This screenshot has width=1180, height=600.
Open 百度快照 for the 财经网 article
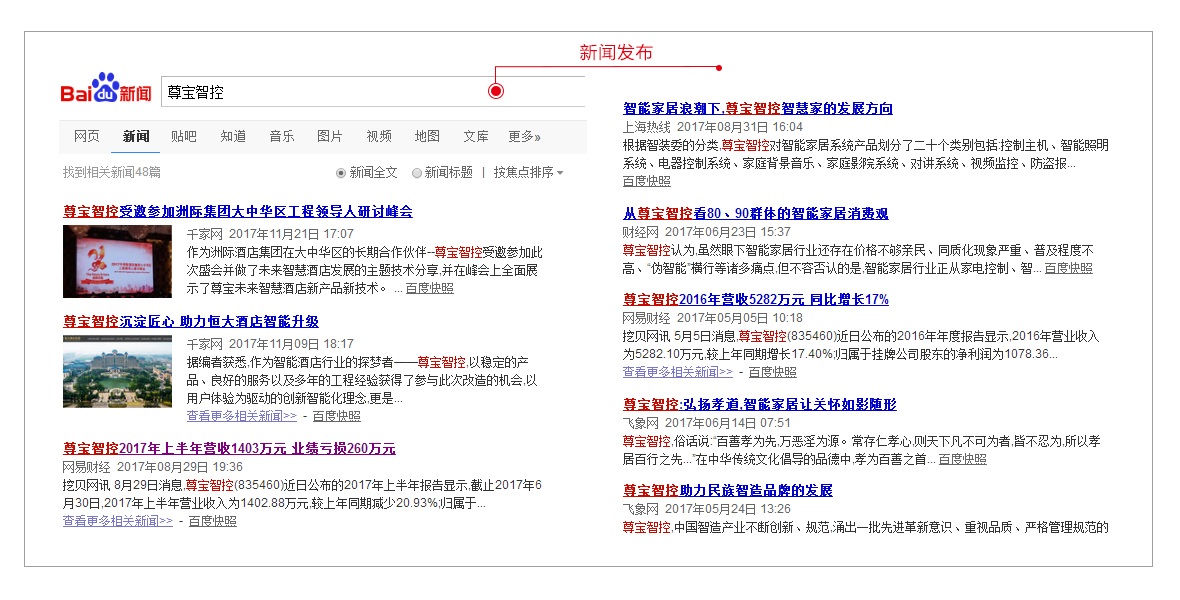1069,269
